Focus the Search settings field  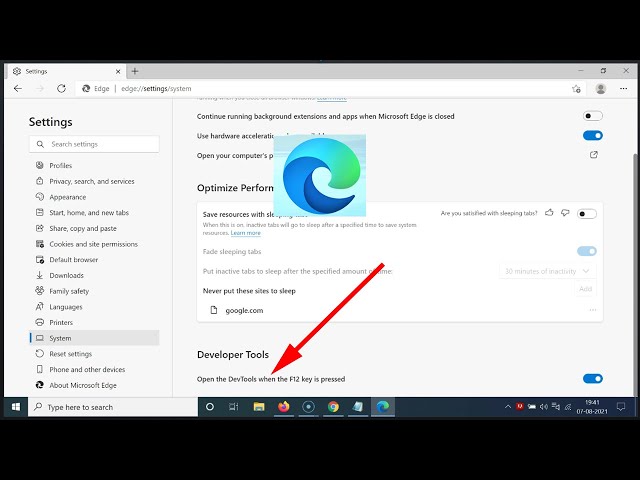click(94, 144)
